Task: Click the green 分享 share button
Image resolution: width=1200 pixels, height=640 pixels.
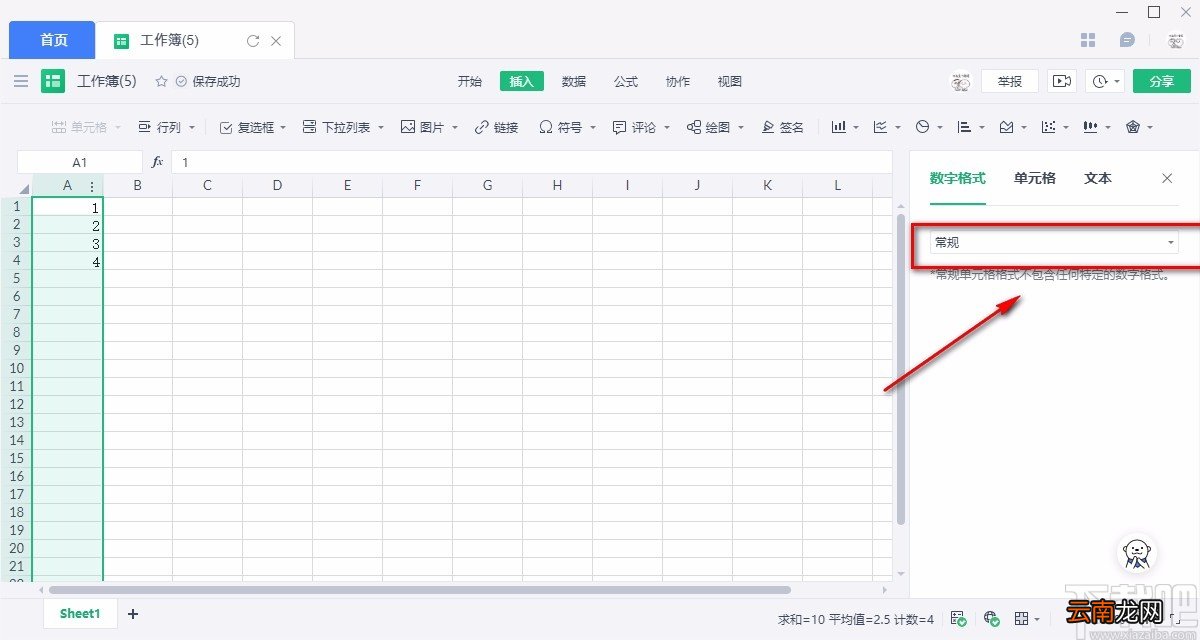Action: tap(1162, 81)
